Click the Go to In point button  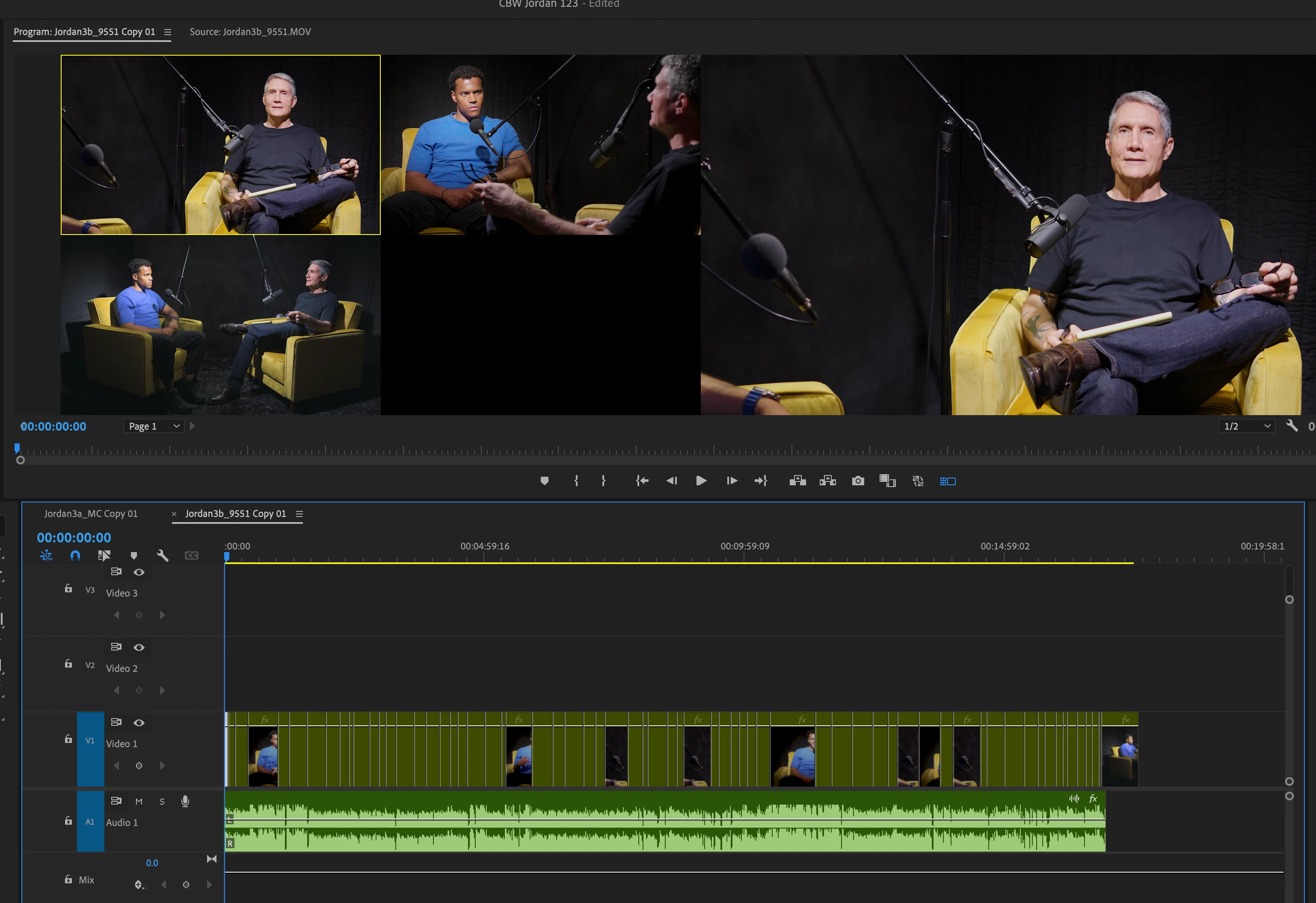tap(642, 481)
